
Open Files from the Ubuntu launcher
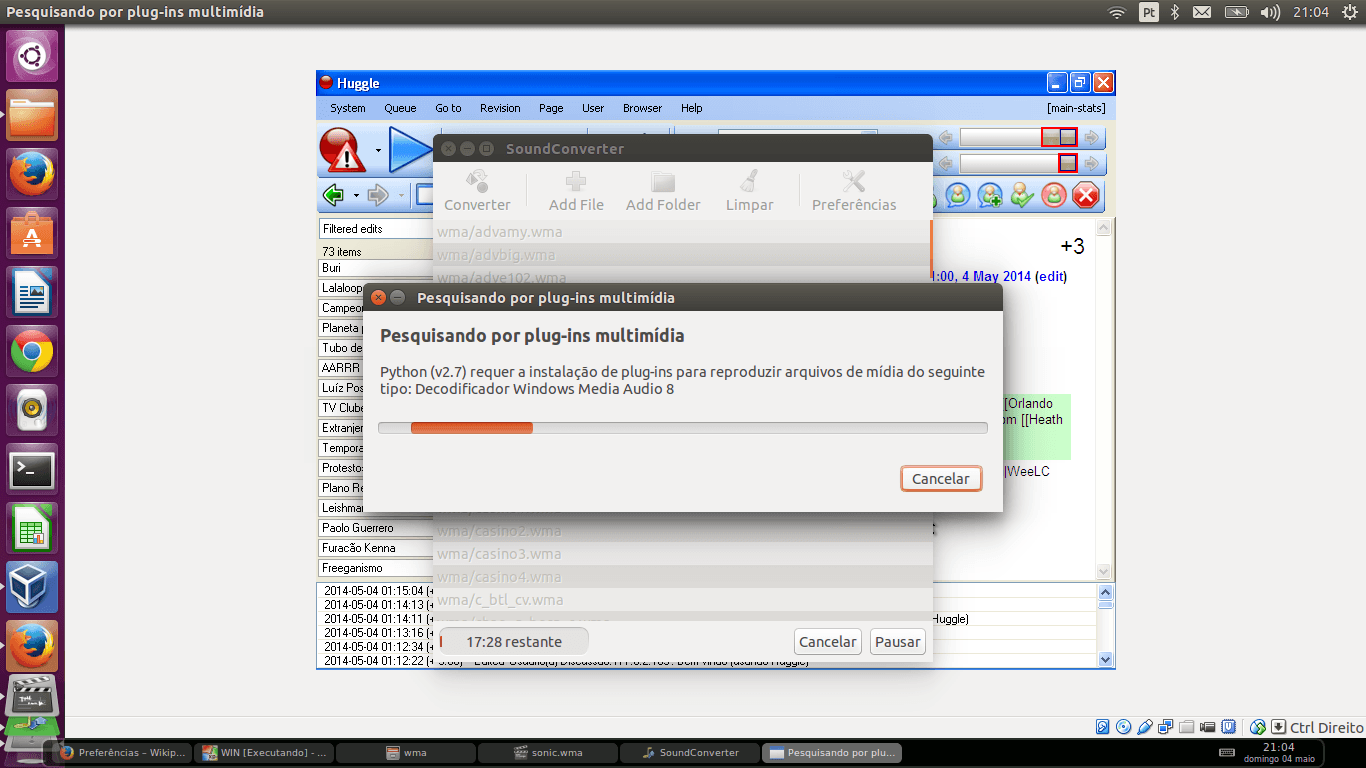[32, 115]
